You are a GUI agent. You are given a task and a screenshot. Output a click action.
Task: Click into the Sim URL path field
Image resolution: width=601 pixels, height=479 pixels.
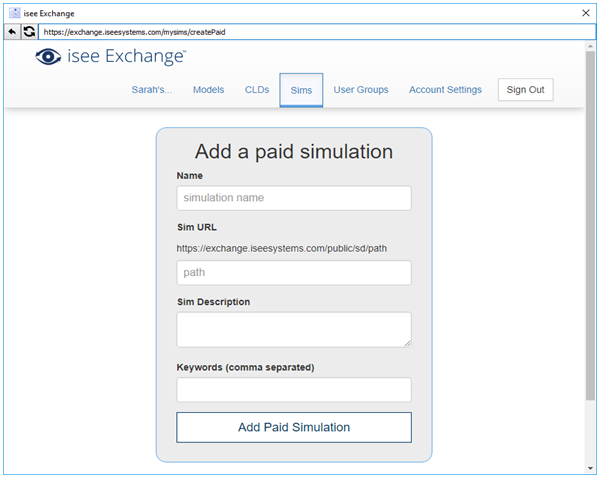(x=294, y=272)
